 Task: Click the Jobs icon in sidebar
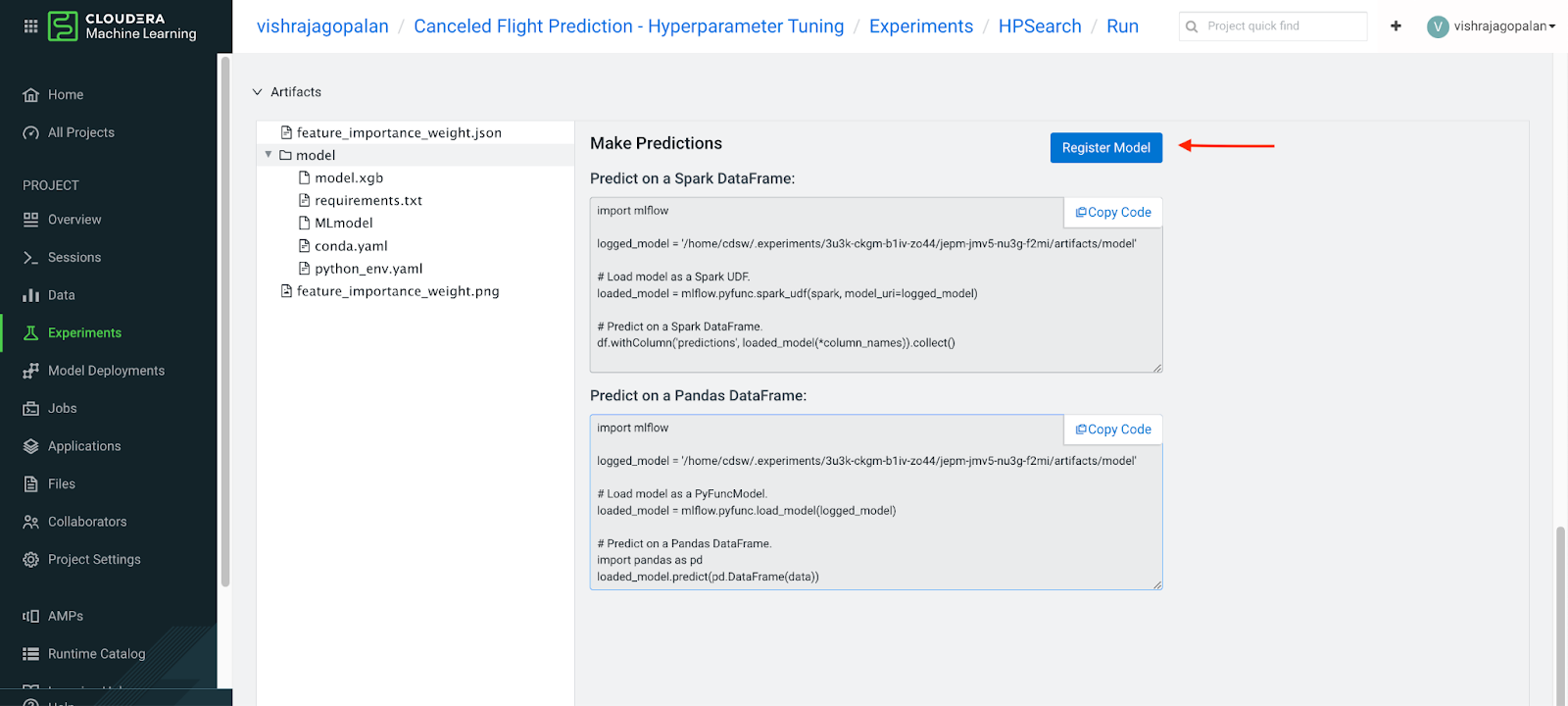pyautogui.click(x=31, y=409)
